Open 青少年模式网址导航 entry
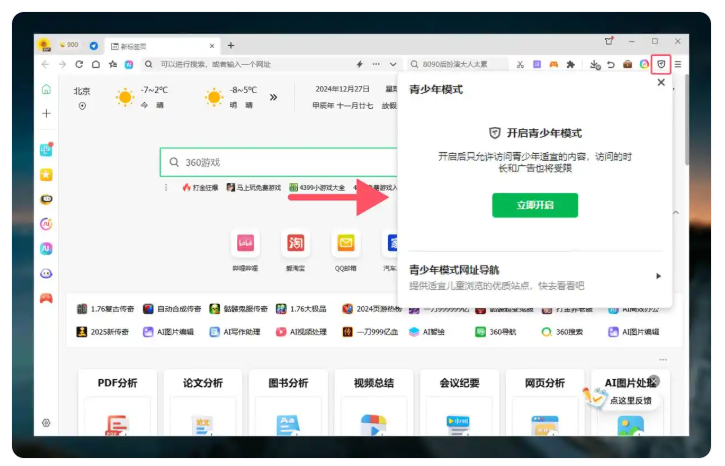Image resolution: width=725 pixels, height=466 pixels. coord(535,276)
